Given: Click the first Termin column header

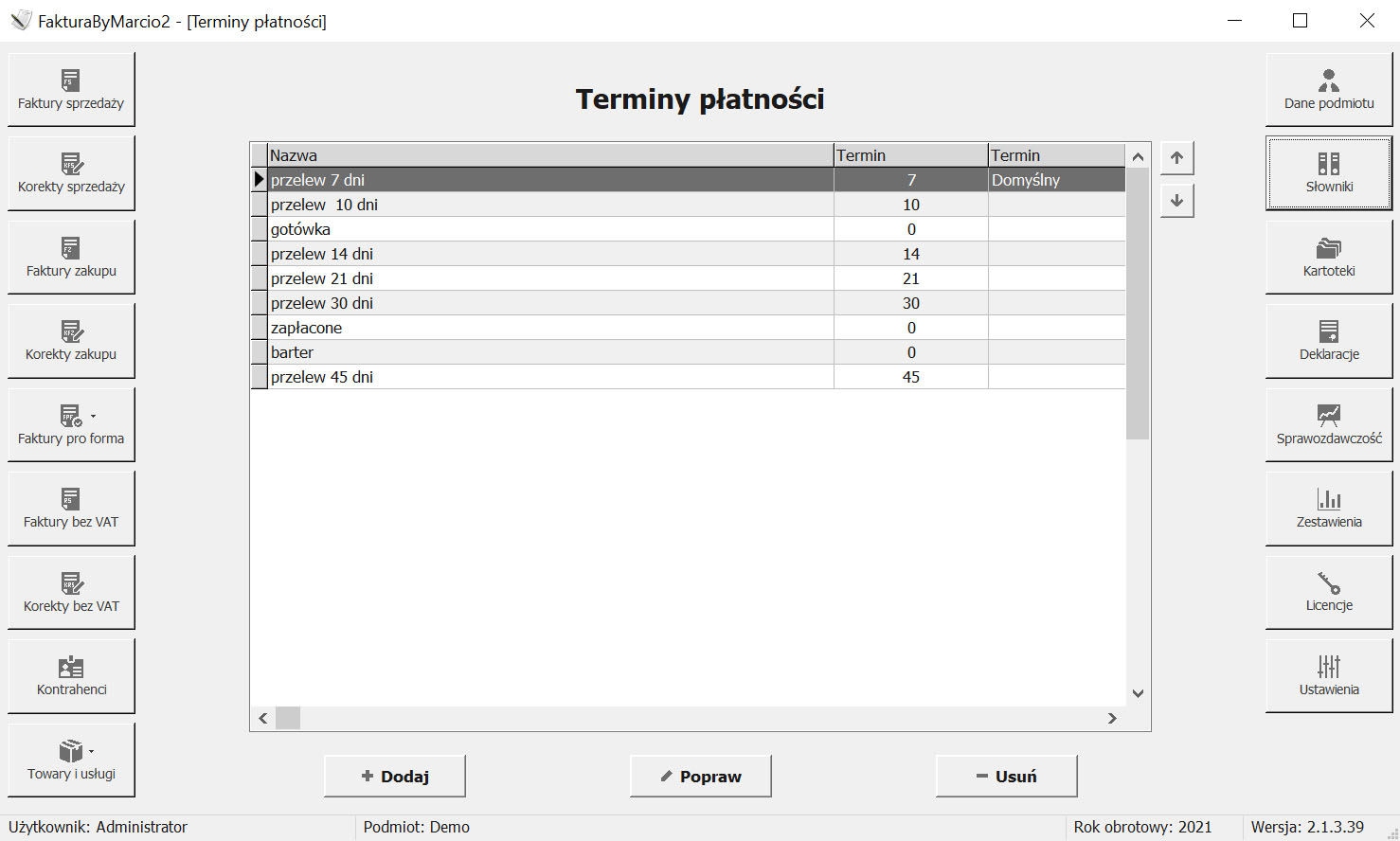Looking at the screenshot, I should click(x=910, y=155).
